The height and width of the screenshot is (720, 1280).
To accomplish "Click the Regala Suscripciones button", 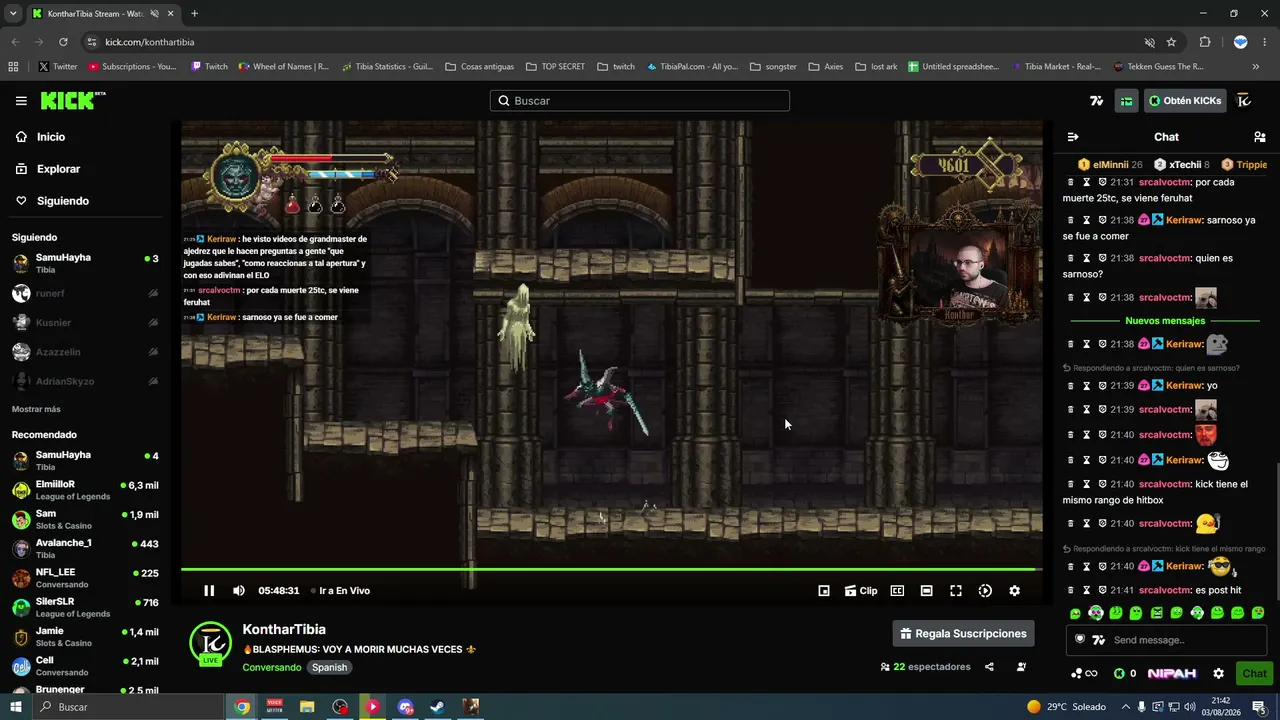I will click(x=964, y=634).
